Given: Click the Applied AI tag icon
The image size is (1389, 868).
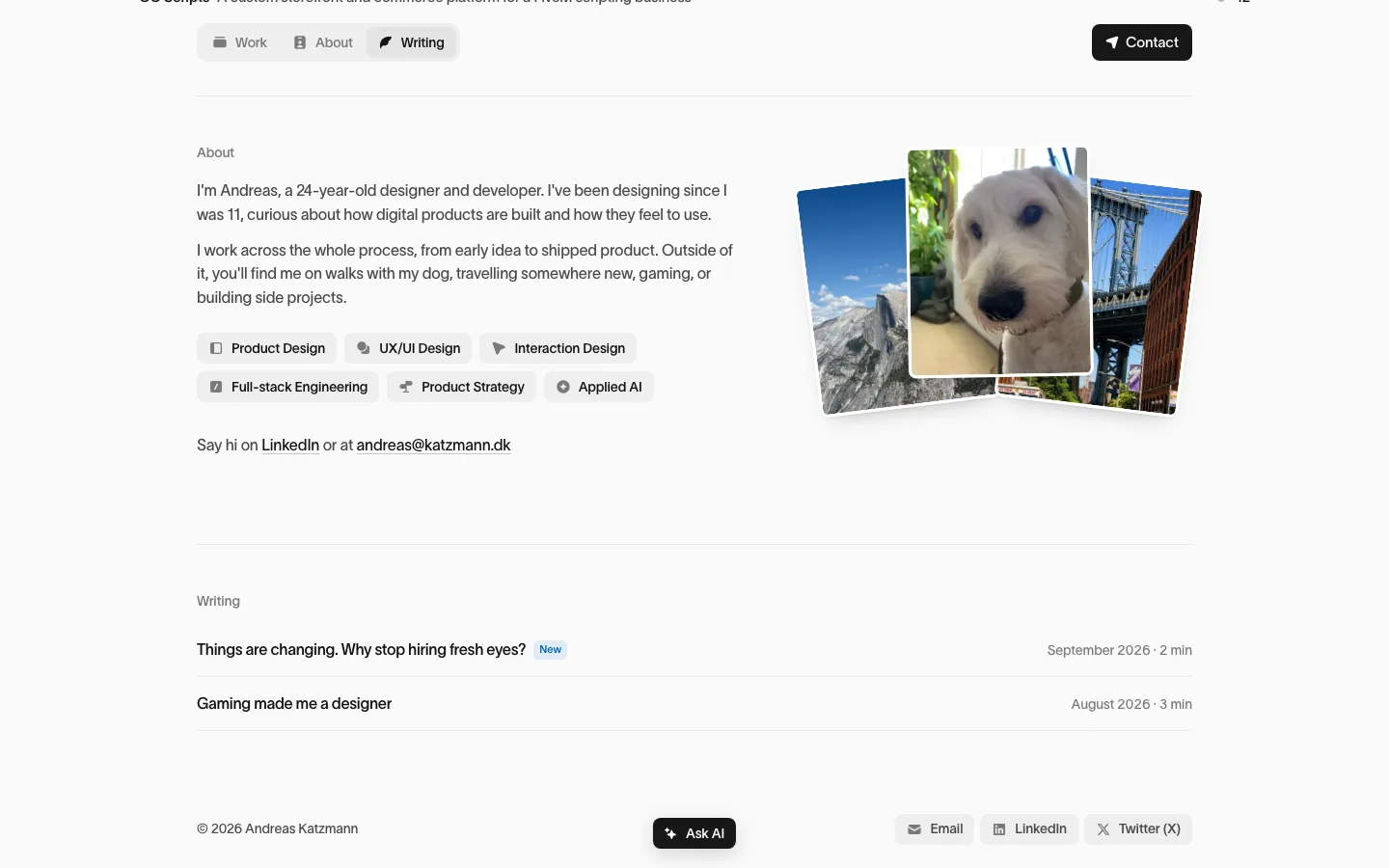Looking at the screenshot, I should (563, 387).
